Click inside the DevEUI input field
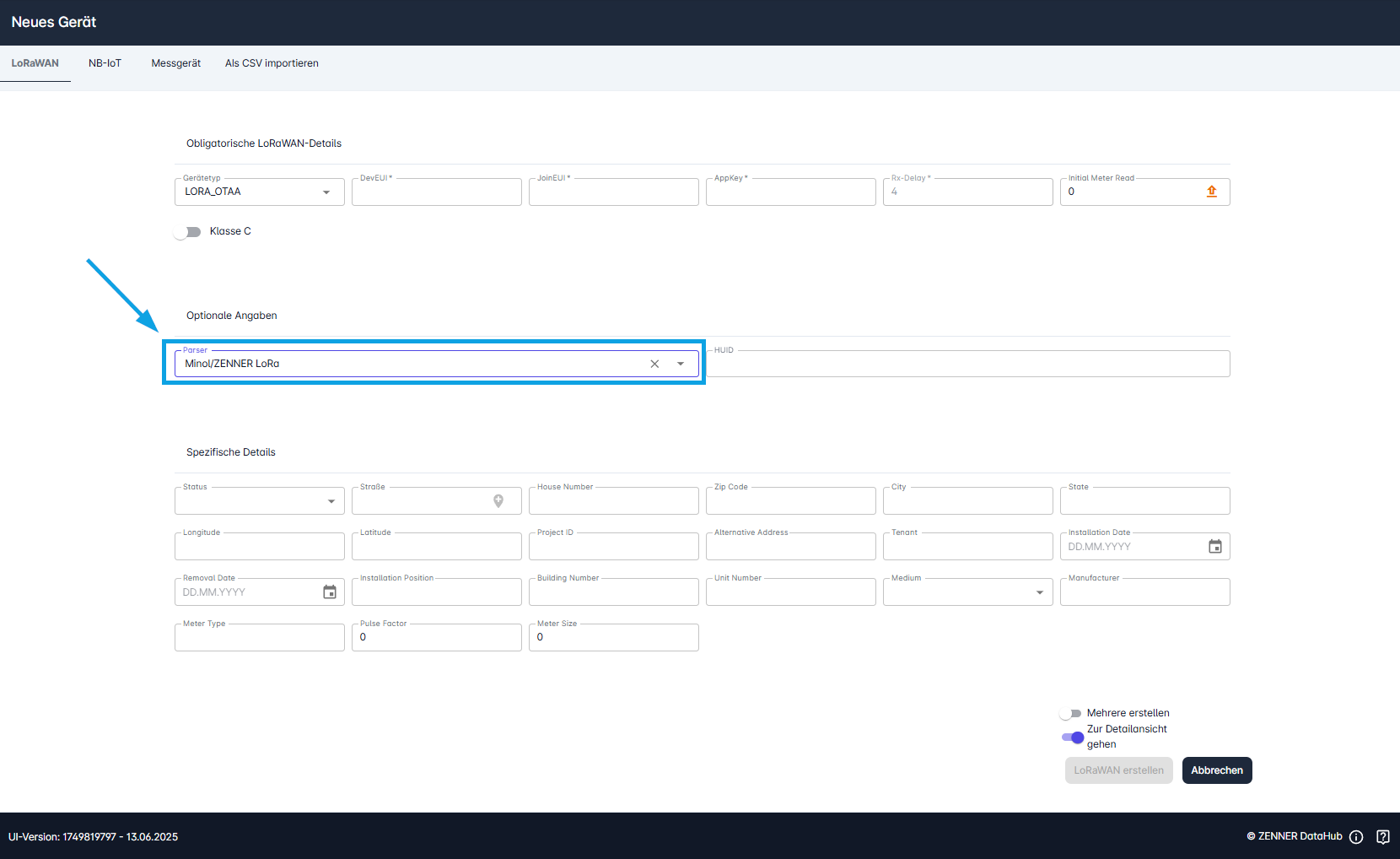 coord(436,192)
